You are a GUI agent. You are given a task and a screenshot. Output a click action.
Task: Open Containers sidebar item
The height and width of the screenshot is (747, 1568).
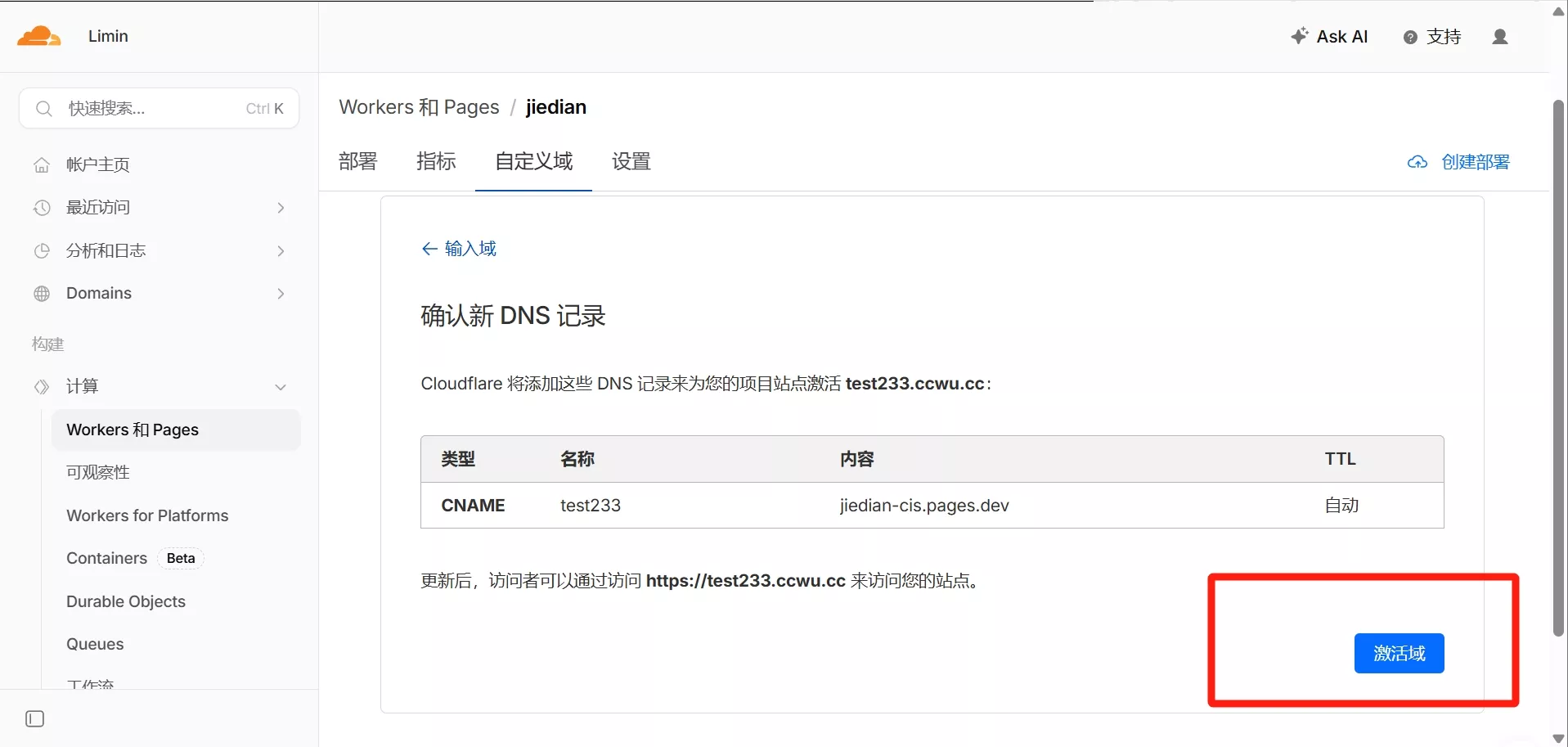click(107, 558)
